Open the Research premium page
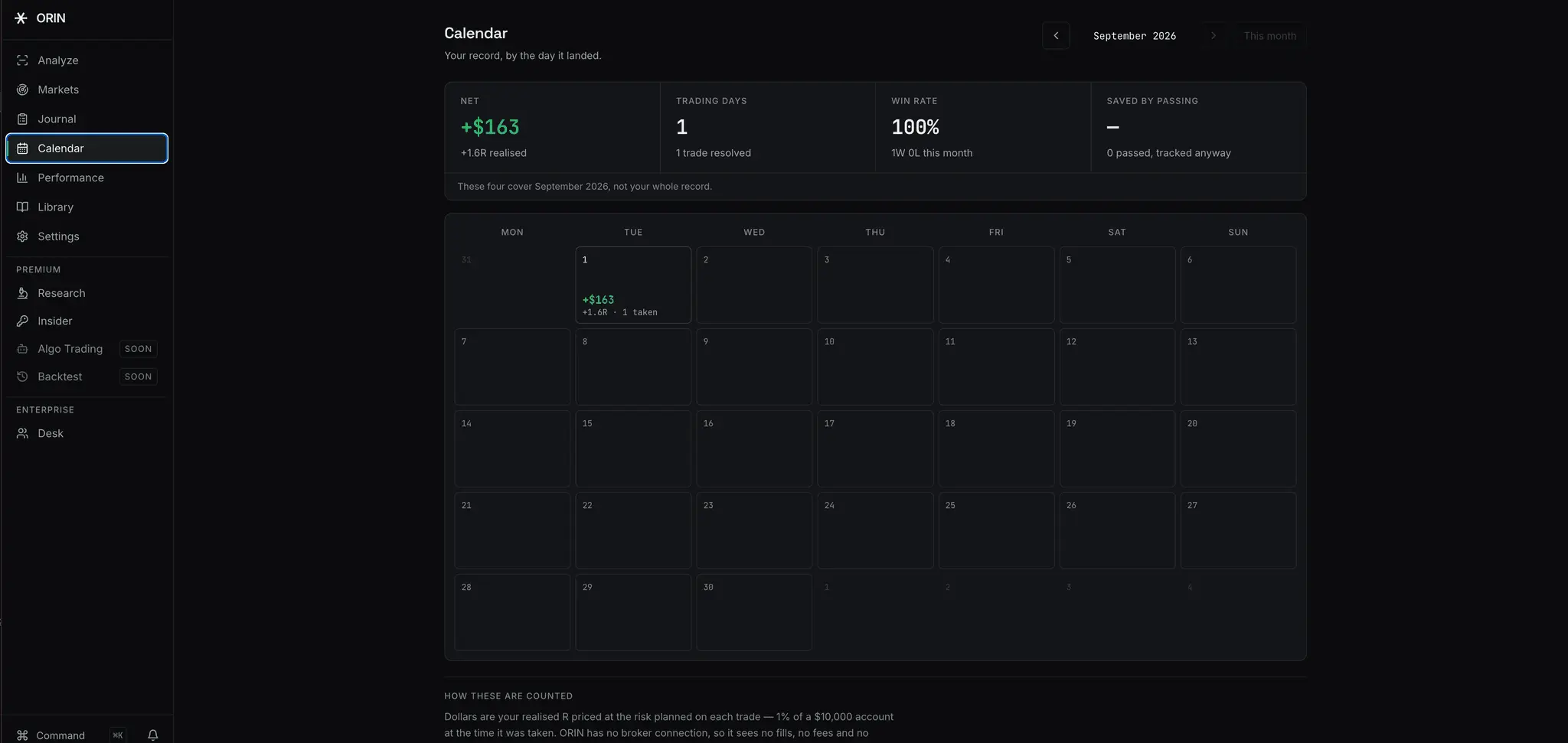The height and width of the screenshot is (743, 1568). 87,293
